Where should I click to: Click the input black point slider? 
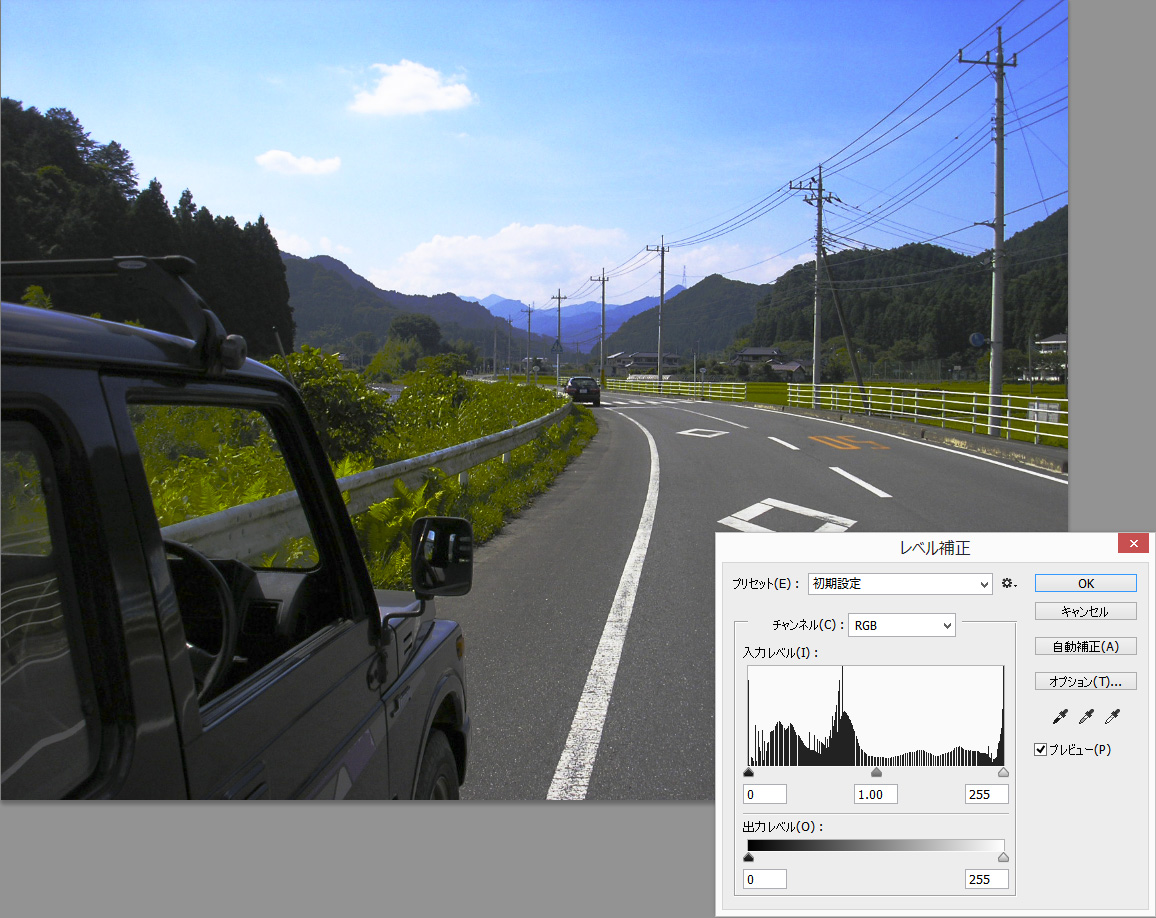pyautogui.click(x=748, y=772)
